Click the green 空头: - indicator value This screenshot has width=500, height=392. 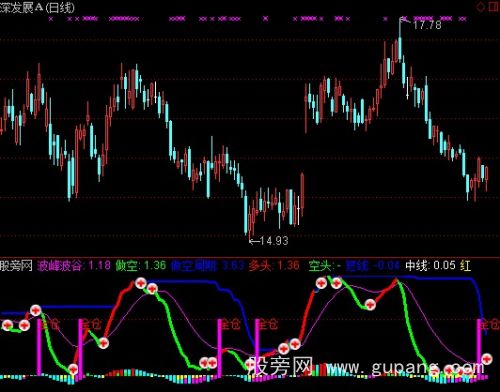[x=325, y=266]
